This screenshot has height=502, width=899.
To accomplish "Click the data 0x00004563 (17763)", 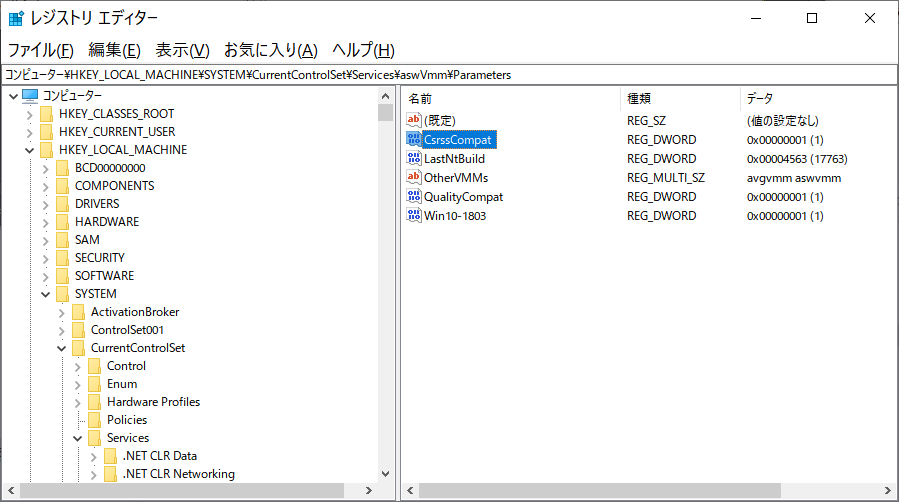I will click(797, 159).
